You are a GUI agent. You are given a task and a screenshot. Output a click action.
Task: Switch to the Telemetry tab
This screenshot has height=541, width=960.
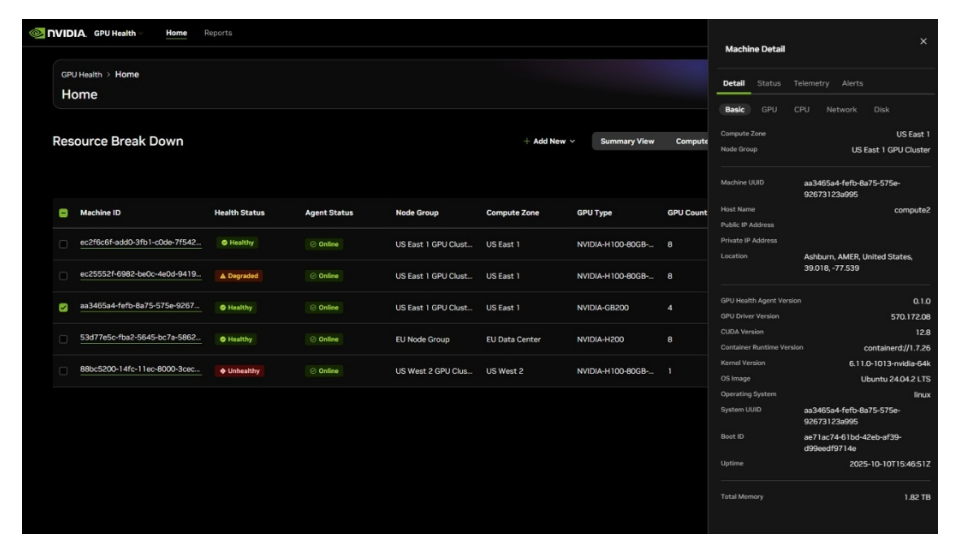[811, 83]
